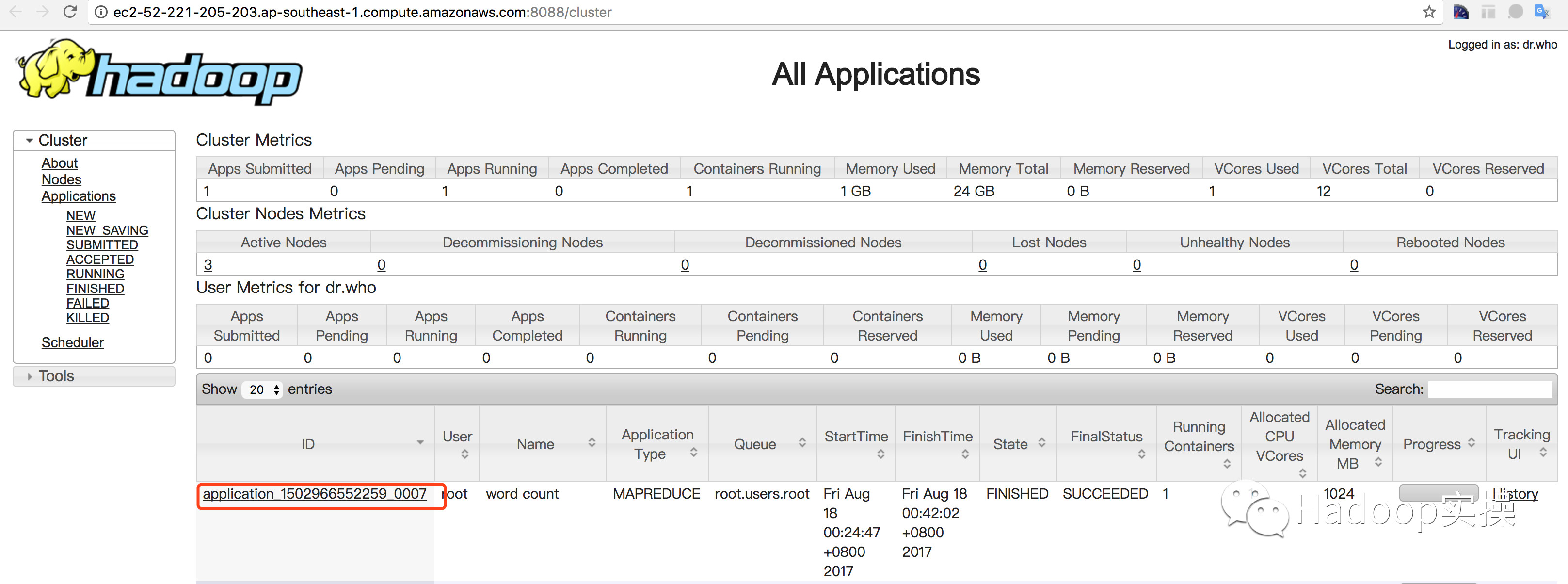Sort by Running Containers column arrows
The width and height of the screenshot is (1568, 584).
click(x=1227, y=463)
